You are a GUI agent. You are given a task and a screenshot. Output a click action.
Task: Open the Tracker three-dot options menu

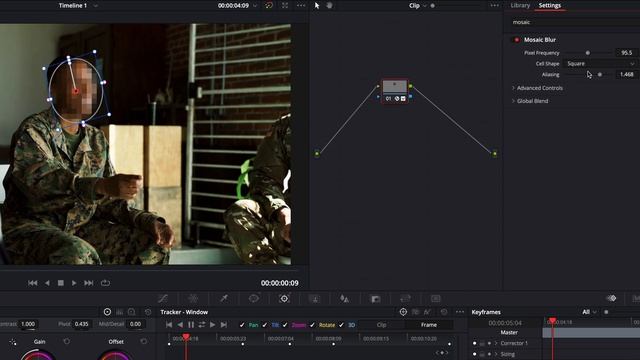point(460,312)
